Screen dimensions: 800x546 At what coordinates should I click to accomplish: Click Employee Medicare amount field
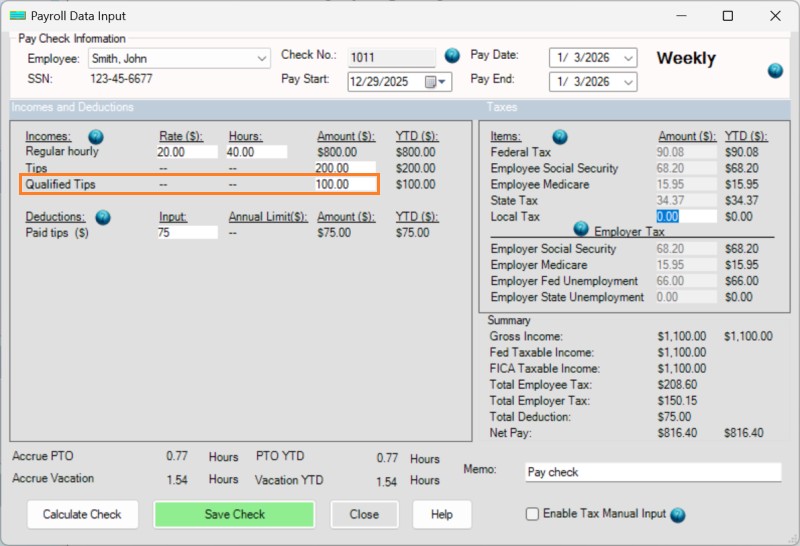[686, 184]
